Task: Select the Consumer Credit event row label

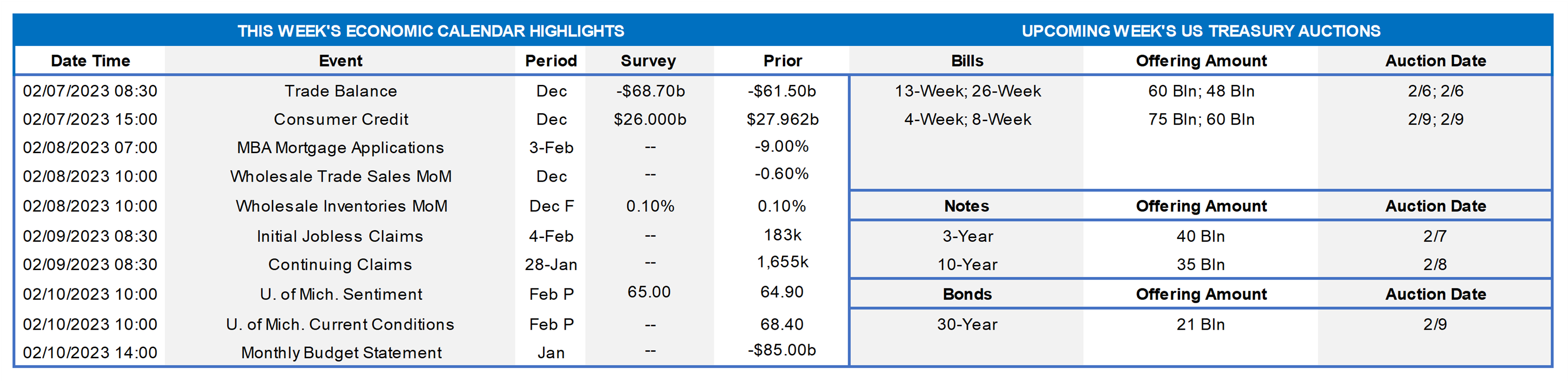Action: tap(340, 119)
